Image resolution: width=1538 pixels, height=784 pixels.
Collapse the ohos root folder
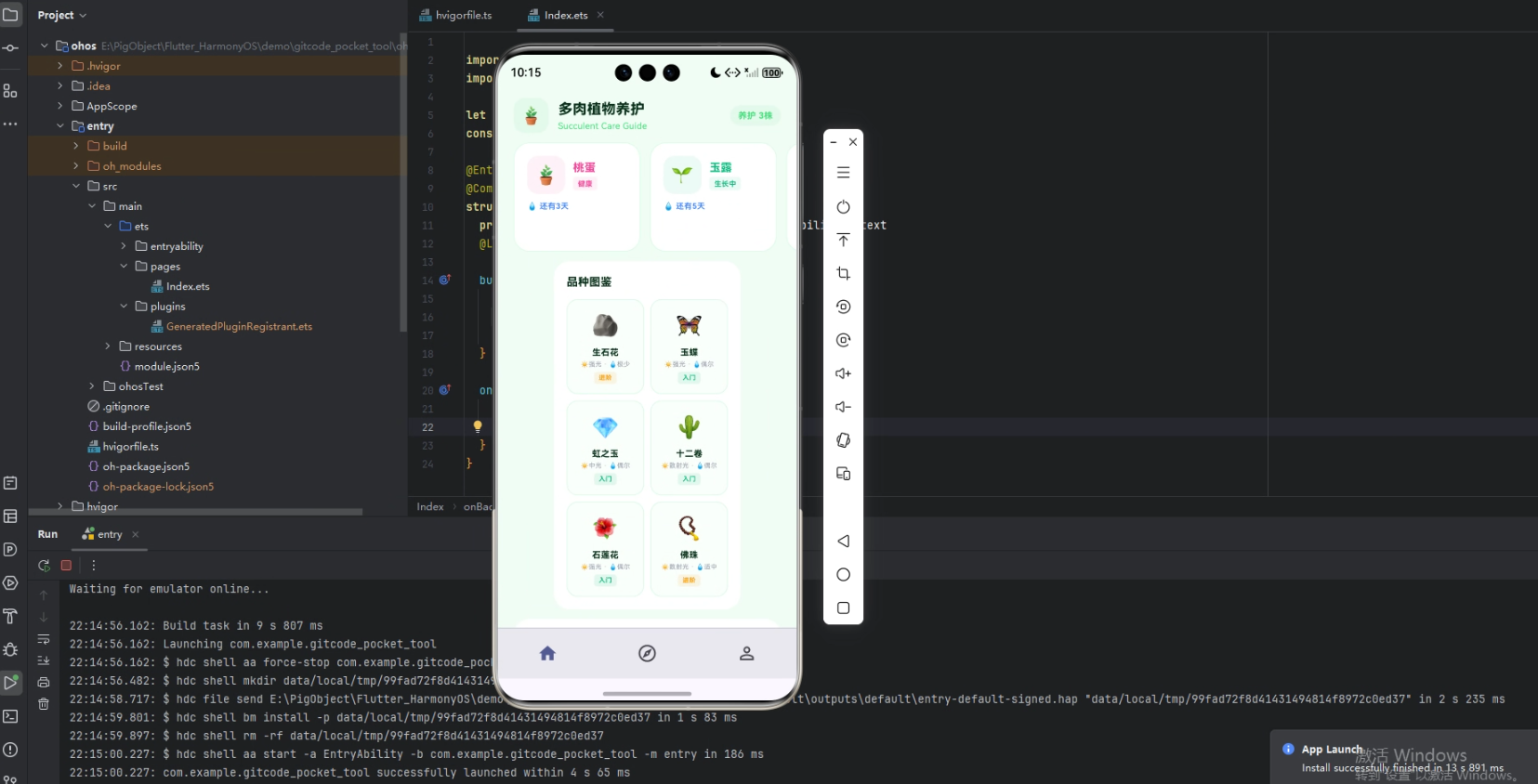pos(44,46)
